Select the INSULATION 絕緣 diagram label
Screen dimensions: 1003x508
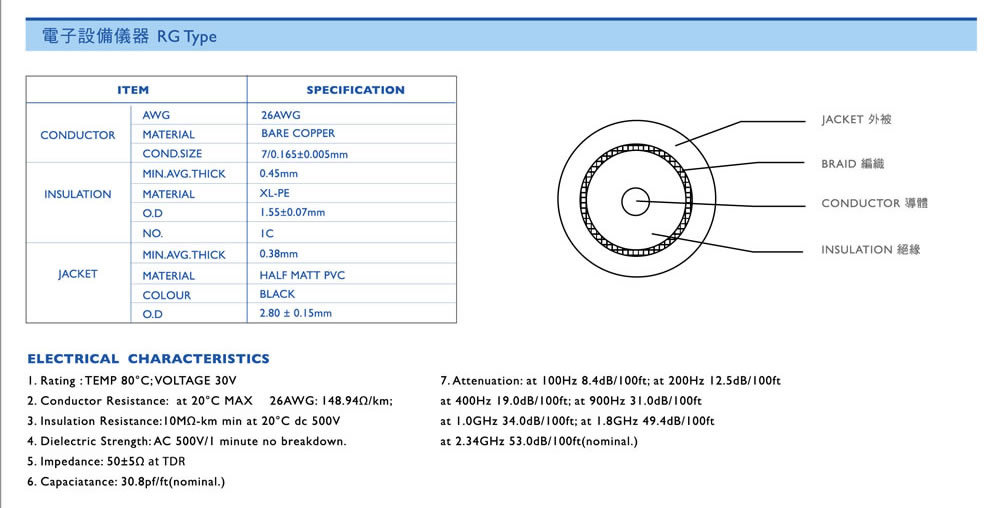pos(871,250)
